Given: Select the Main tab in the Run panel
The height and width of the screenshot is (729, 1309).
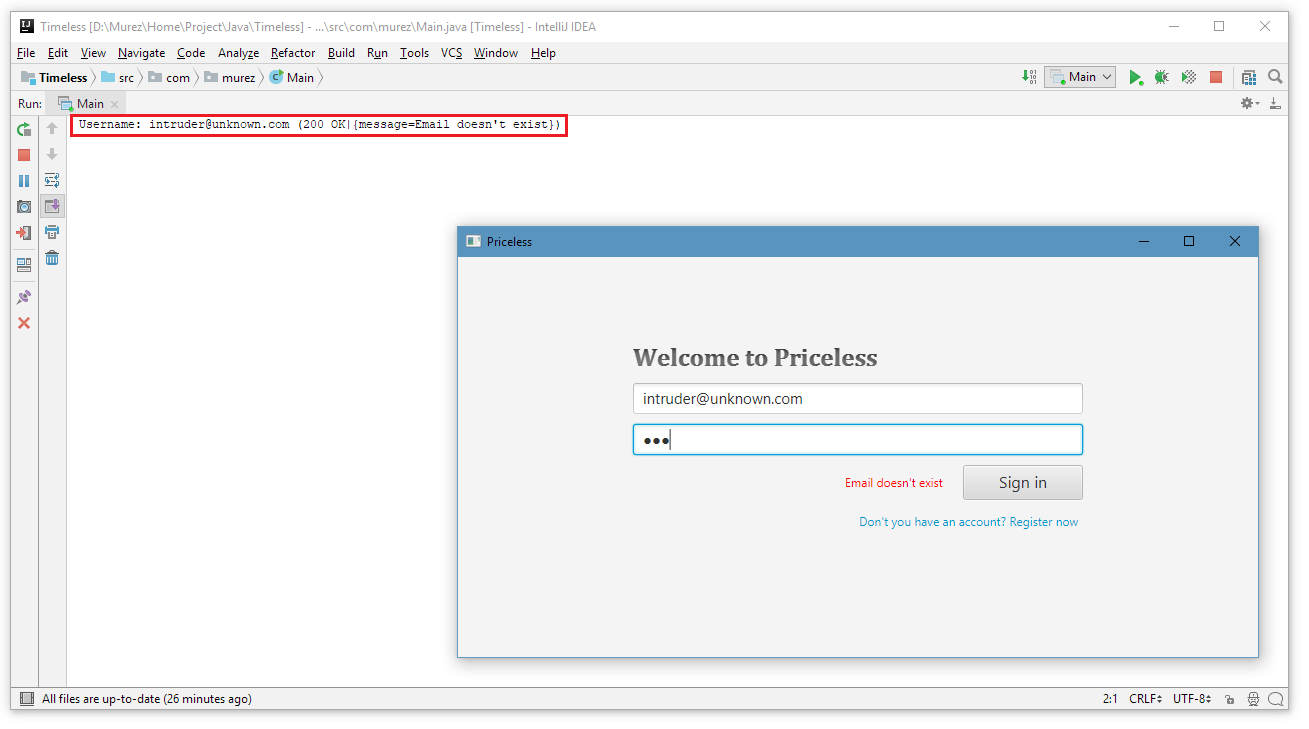Looking at the screenshot, I should coord(90,104).
